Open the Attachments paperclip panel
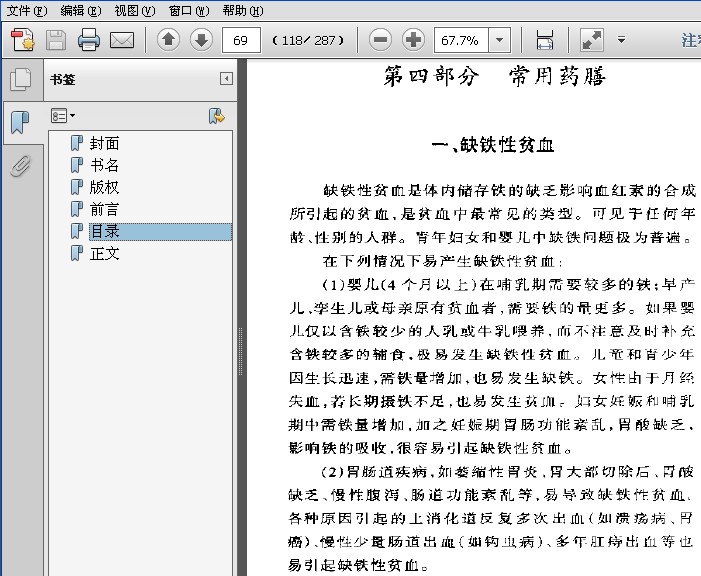The image size is (701, 576). [20, 165]
